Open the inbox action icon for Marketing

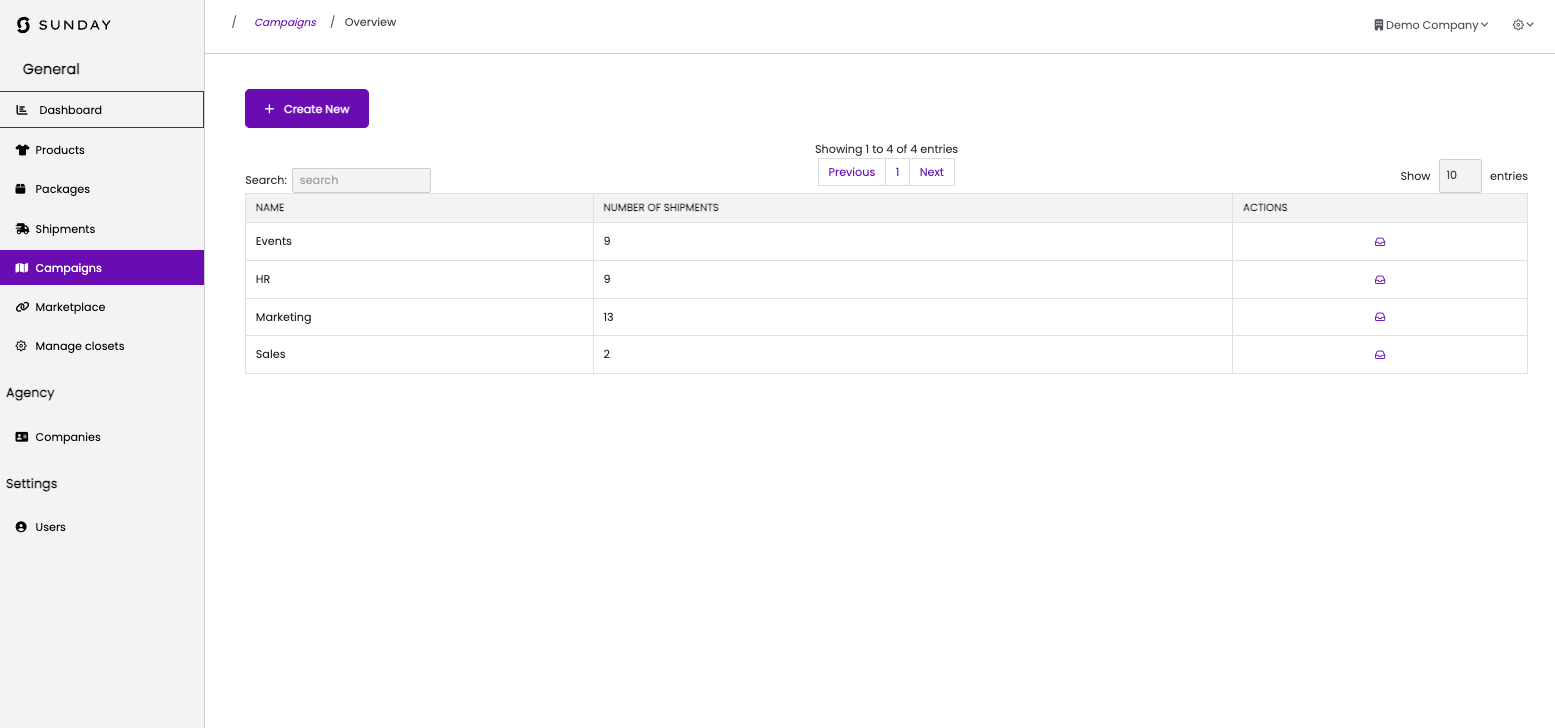click(x=1380, y=317)
